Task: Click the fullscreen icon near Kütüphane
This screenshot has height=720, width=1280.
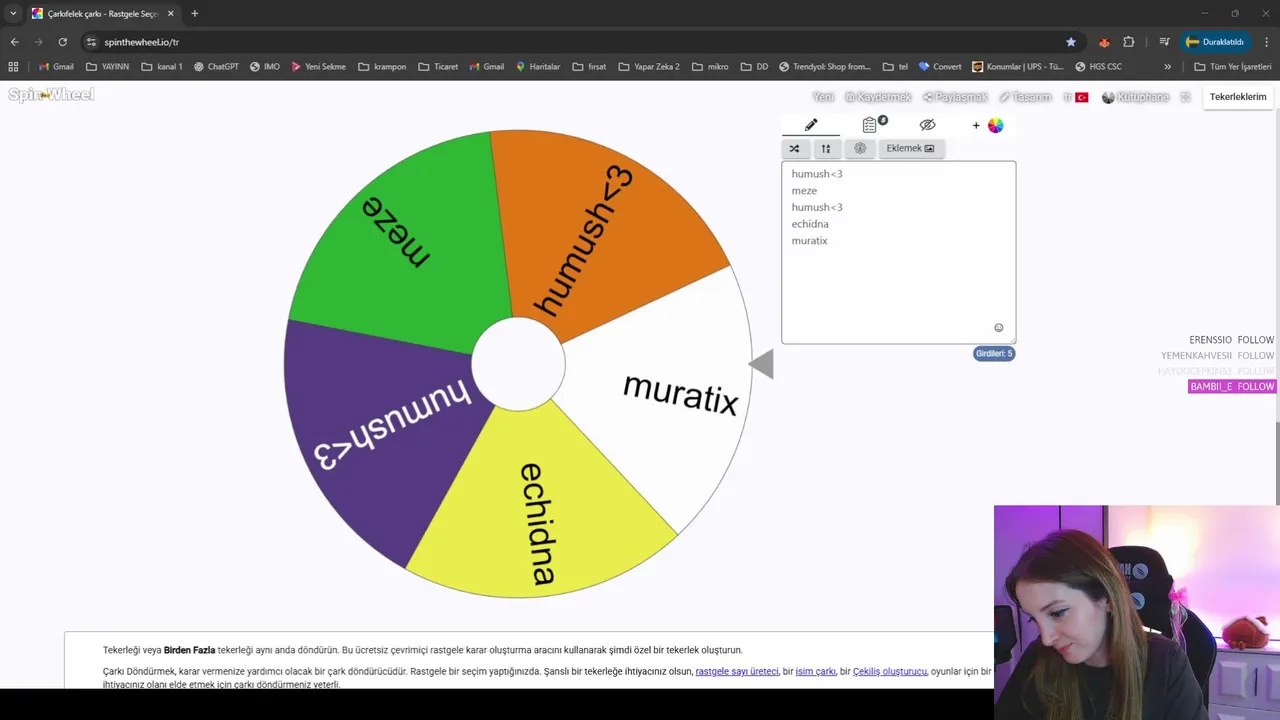Action: click(x=1186, y=97)
